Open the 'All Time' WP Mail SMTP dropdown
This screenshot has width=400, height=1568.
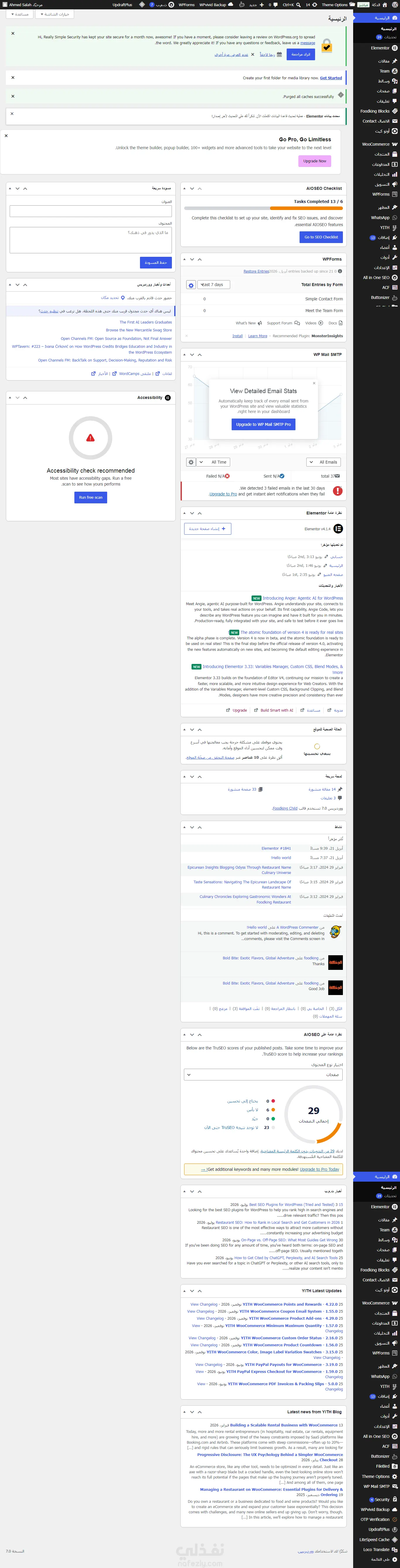[x=214, y=462]
